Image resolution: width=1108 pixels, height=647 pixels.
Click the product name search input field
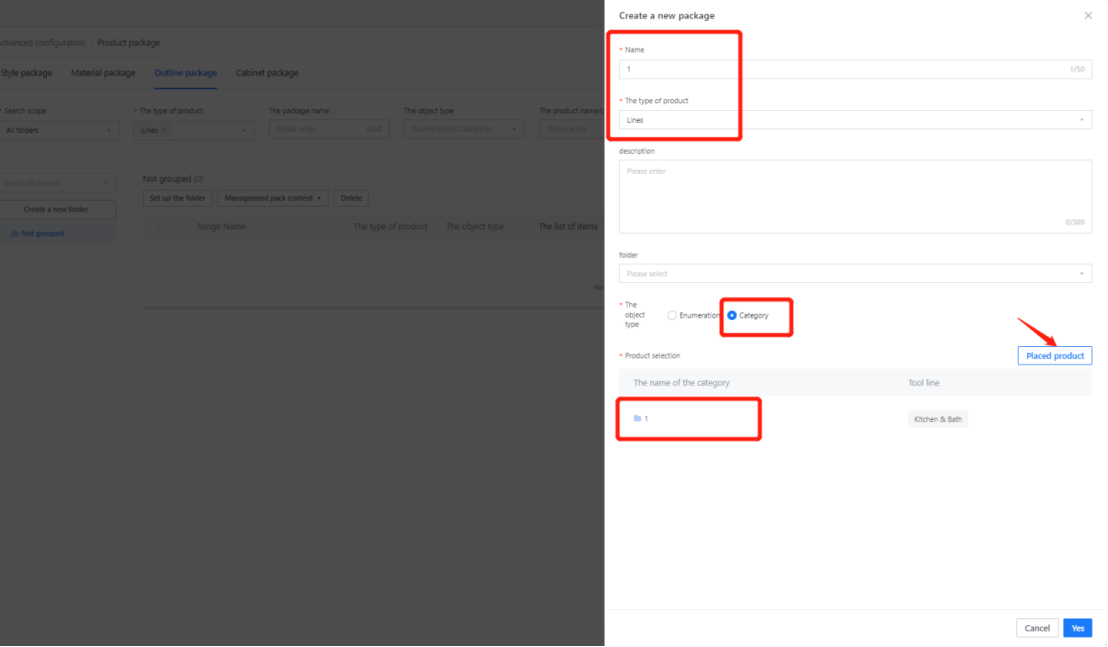coord(571,129)
